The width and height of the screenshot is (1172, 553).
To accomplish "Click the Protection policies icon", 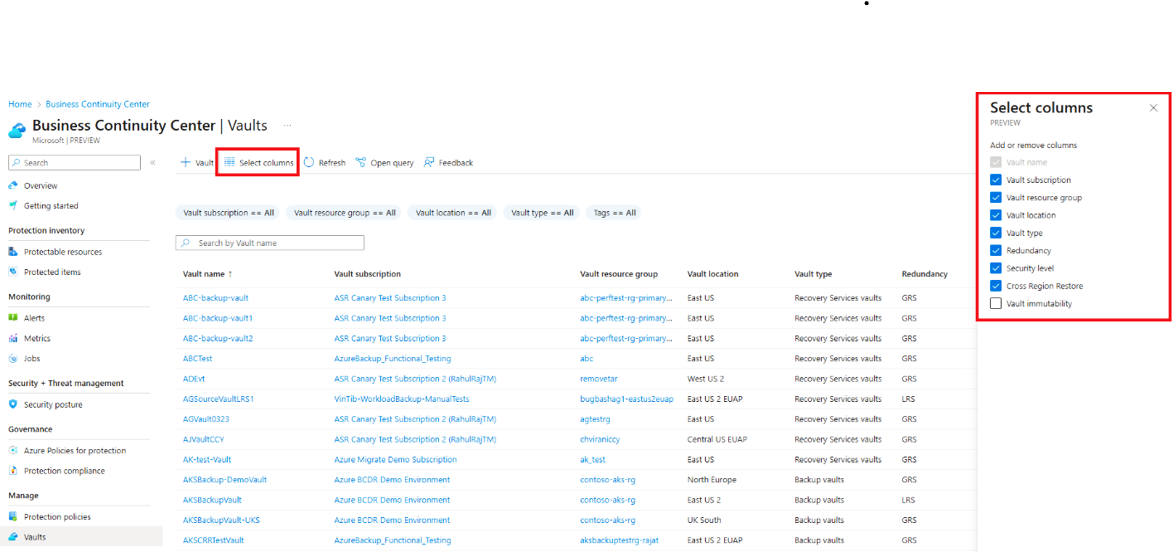I will [x=13, y=516].
